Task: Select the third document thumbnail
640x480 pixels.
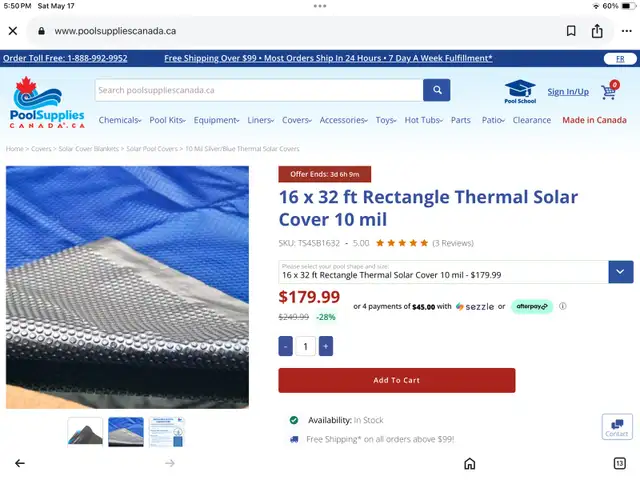Action: click(x=167, y=432)
